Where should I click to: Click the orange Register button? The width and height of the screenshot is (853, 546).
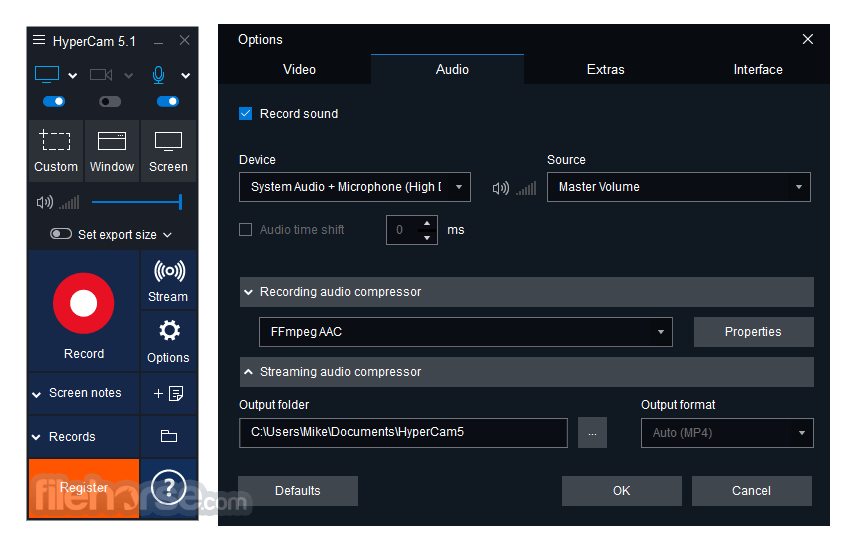[84, 488]
